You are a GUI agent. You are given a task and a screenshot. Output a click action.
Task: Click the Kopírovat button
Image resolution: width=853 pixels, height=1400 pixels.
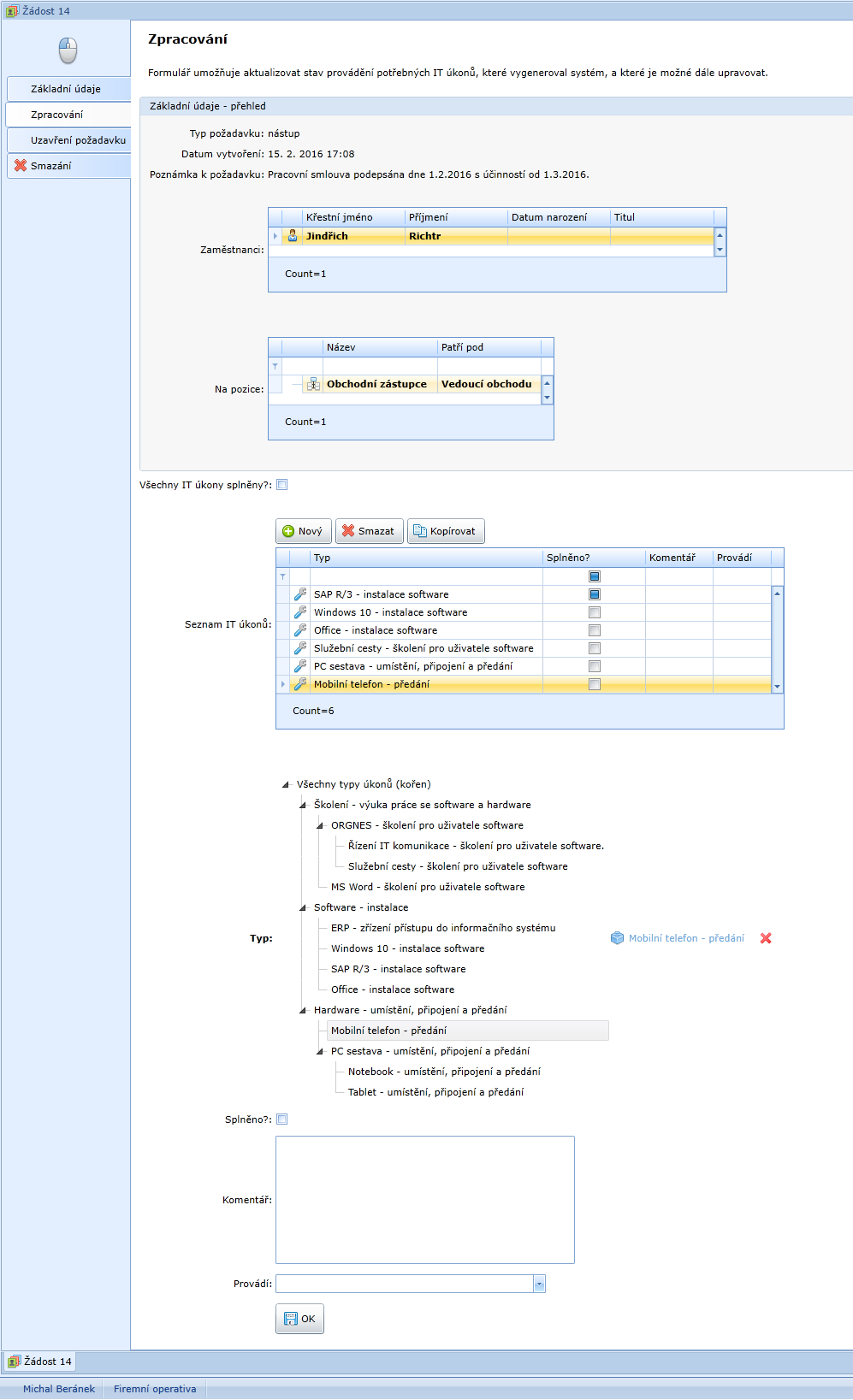click(x=446, y=531)
